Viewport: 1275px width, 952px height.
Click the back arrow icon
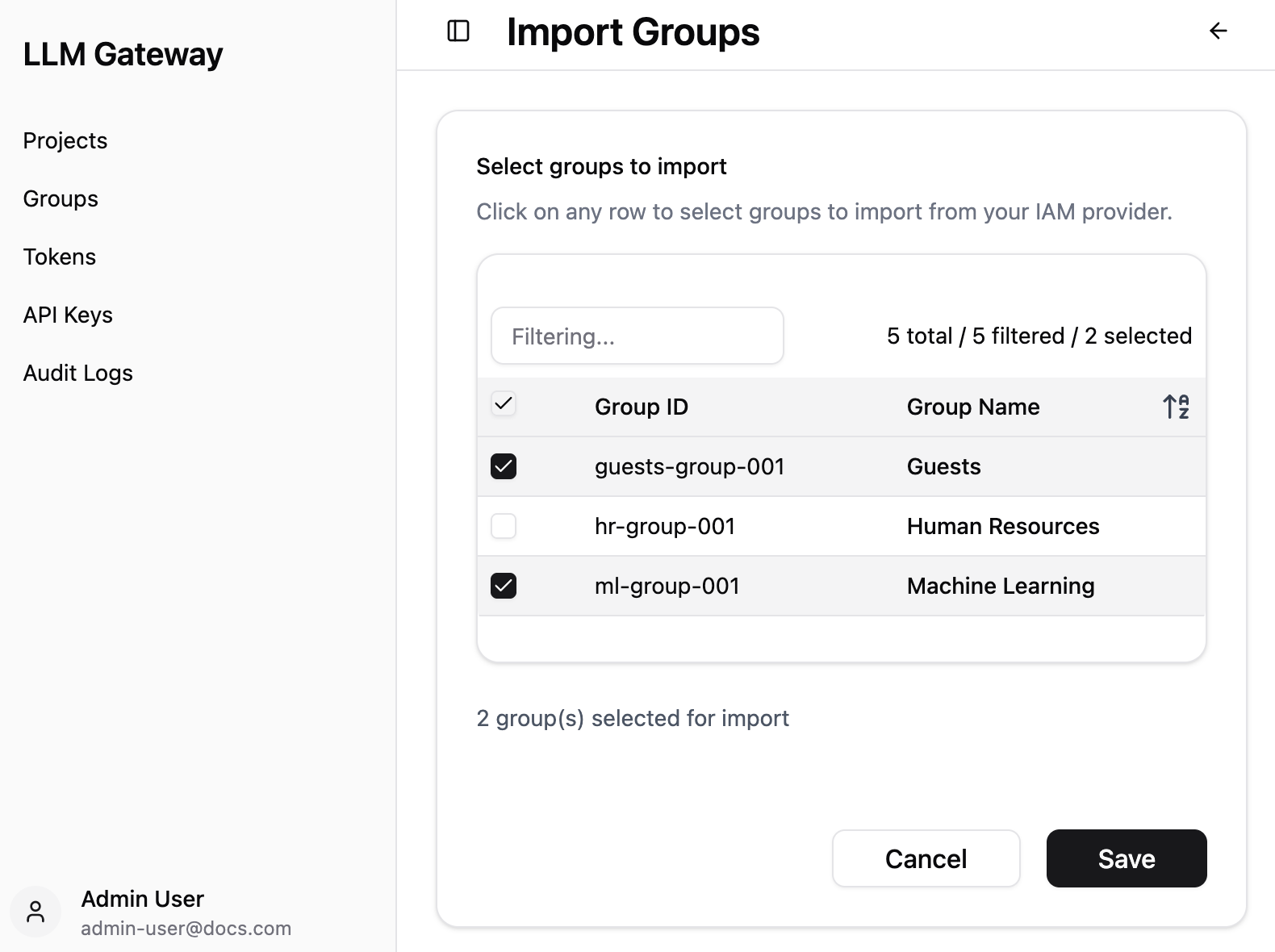pyautogui.click(x=1218, y=31)
